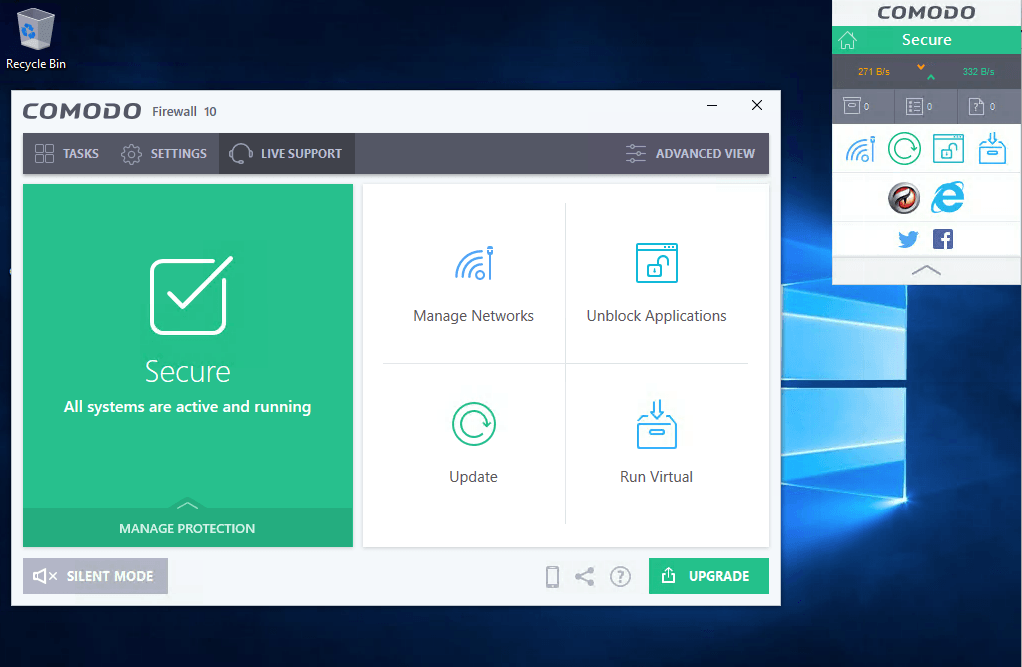1022x667 pixels.
Task: Click widget Unblock Applications icon
Action: [x=948, y=149]
